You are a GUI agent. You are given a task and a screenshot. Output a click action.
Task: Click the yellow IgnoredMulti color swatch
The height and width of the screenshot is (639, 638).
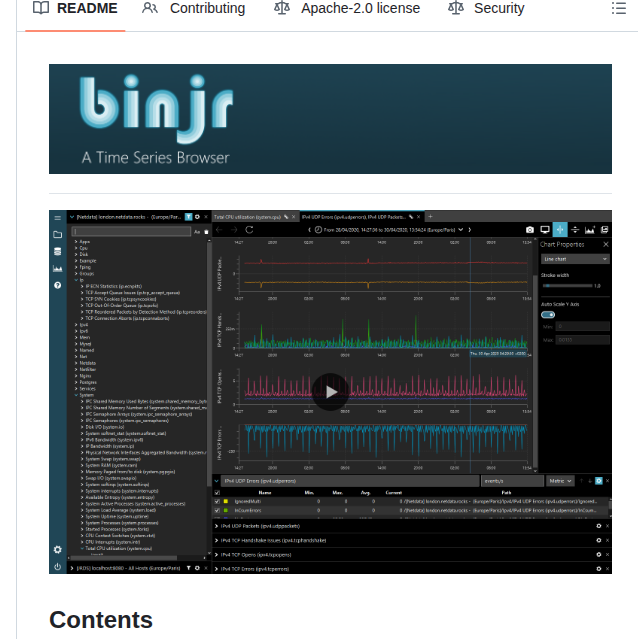pyautogui.click(x=226, y=502)
